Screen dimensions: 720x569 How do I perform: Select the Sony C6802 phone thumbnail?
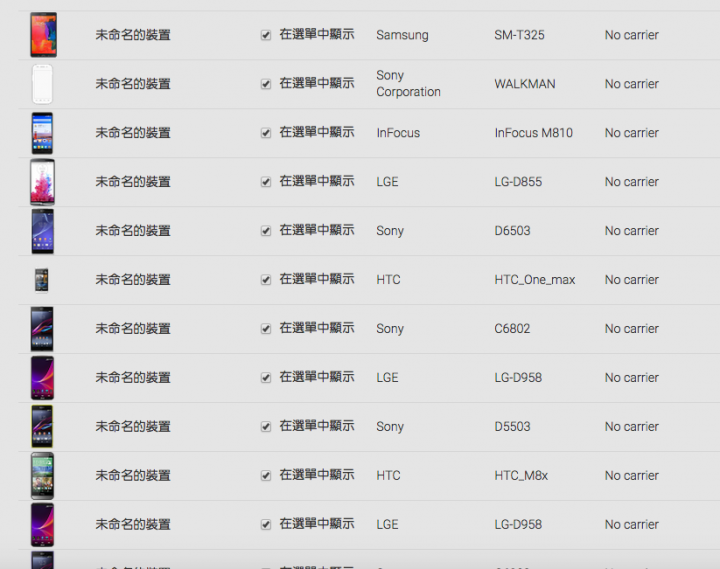pyautogui.click(x=42, y=329)
